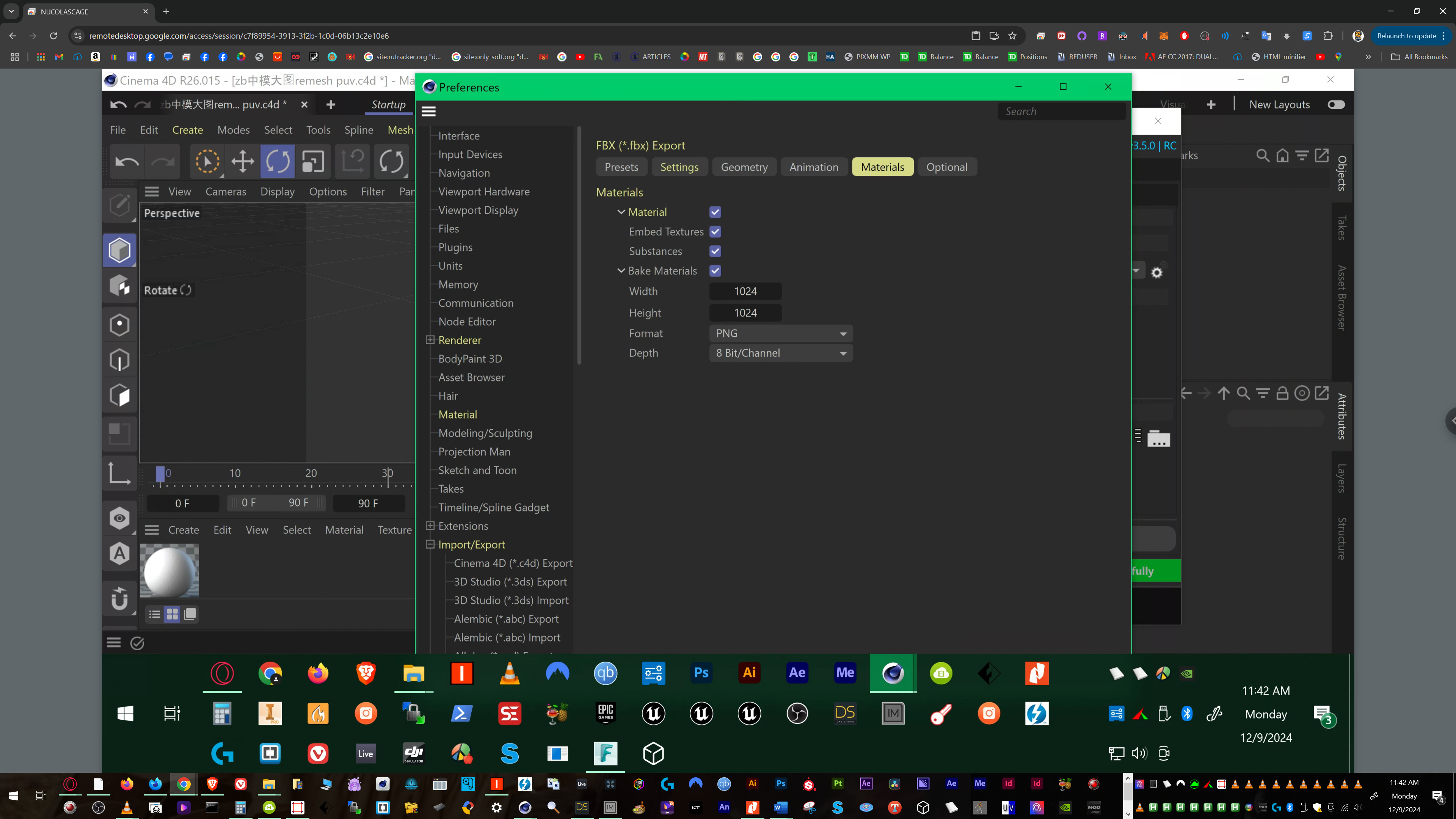
Task: Add new project tab plus button
Action: pos(331,105)
